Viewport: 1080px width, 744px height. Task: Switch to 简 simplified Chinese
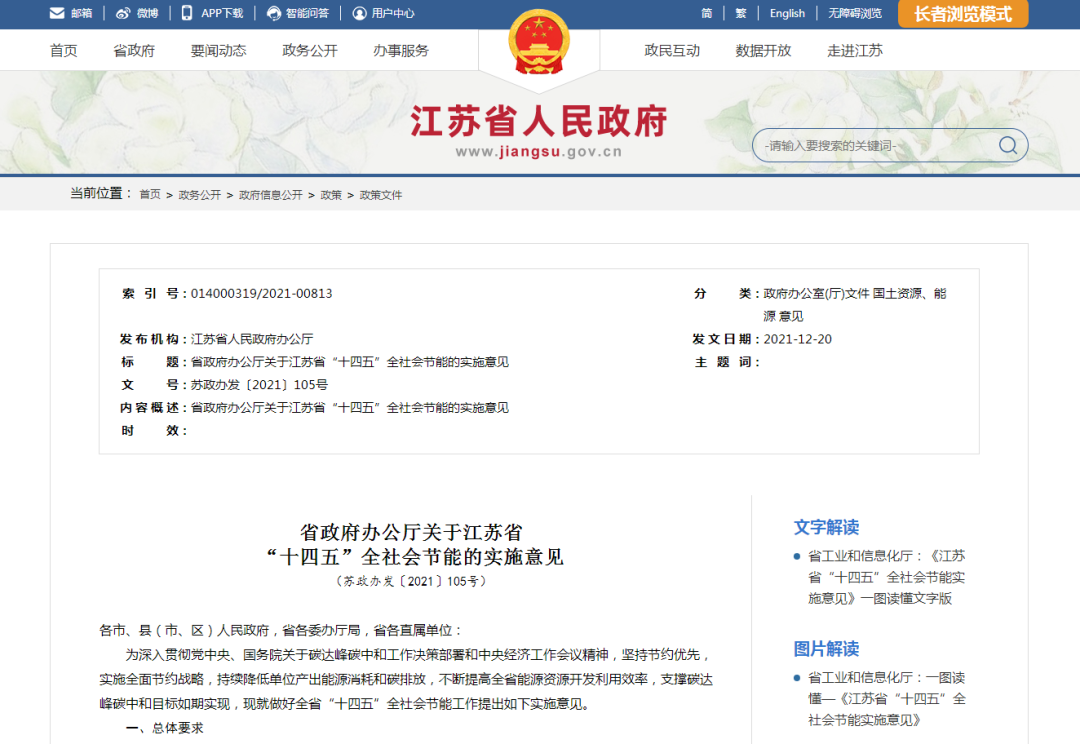(x=706, y=13)
